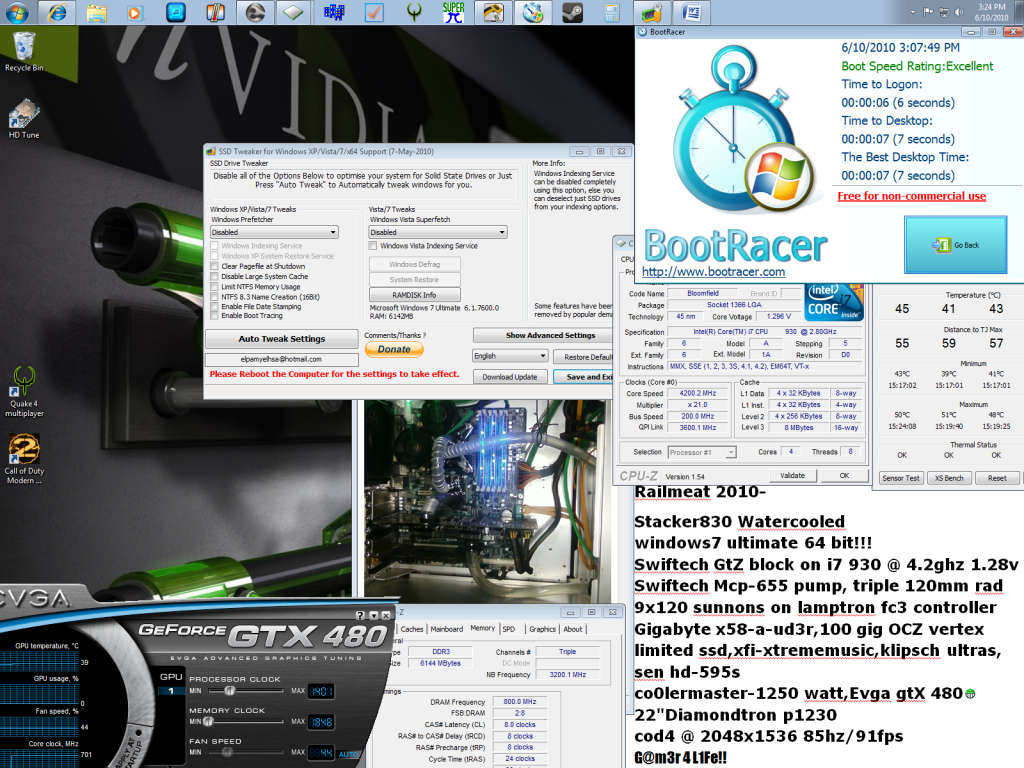The height and width of the screenshot is (768, 1024).
Task: Click BootRacer Go Back button
Action: (956, 245)
